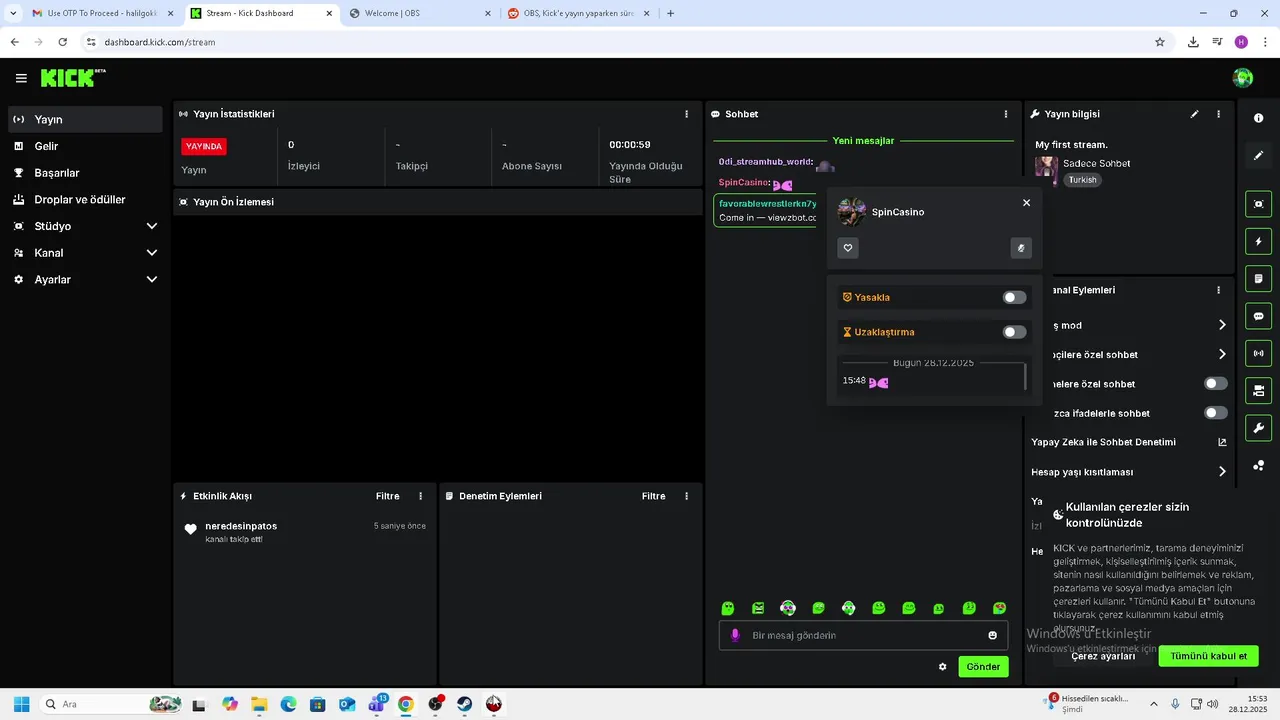This screenshot has width=1280, height=720.
Task: Toggle moderation log document widget in sidebar
Action: click(1259, 278)
